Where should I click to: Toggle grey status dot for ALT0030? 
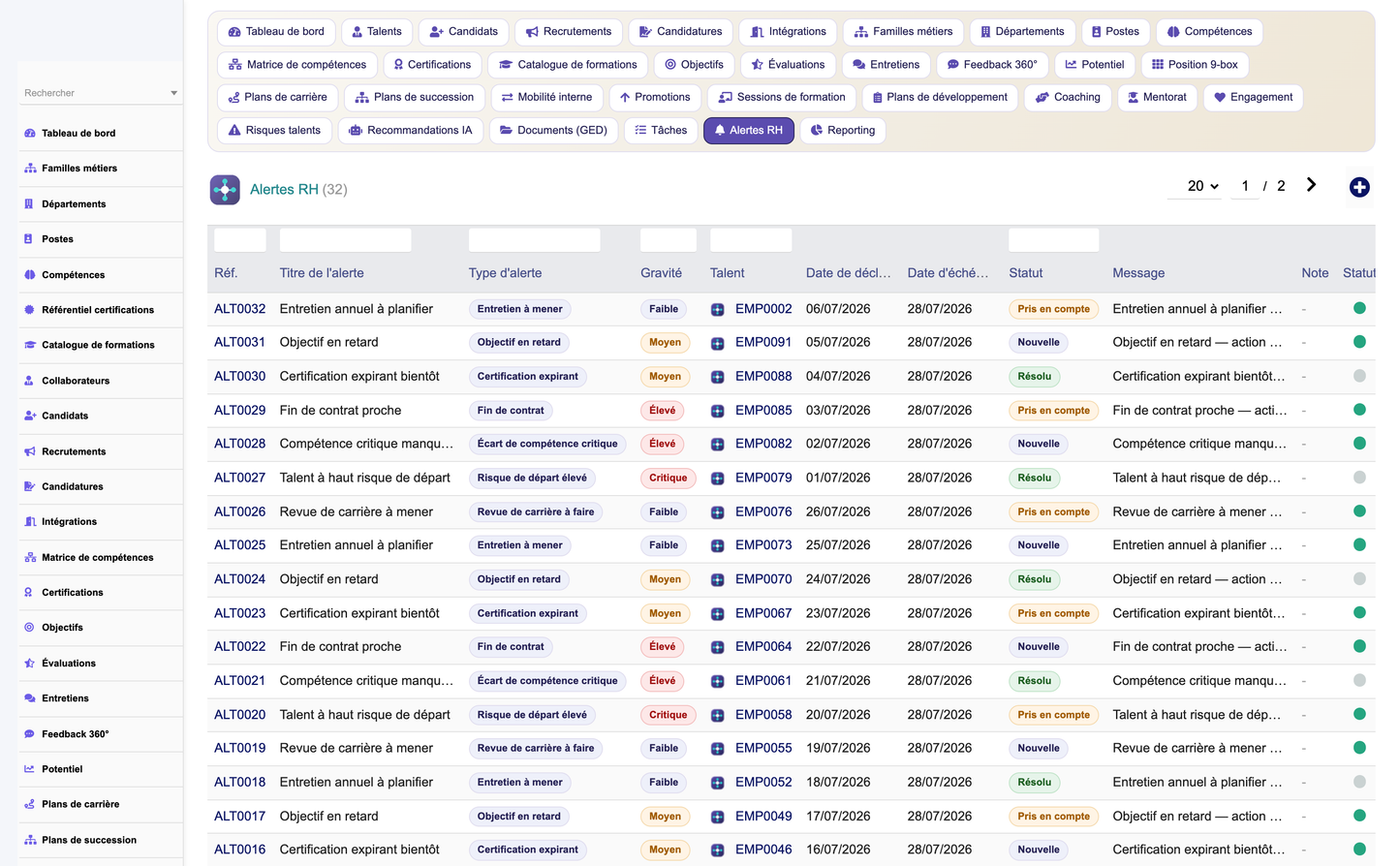point(1359,376)
